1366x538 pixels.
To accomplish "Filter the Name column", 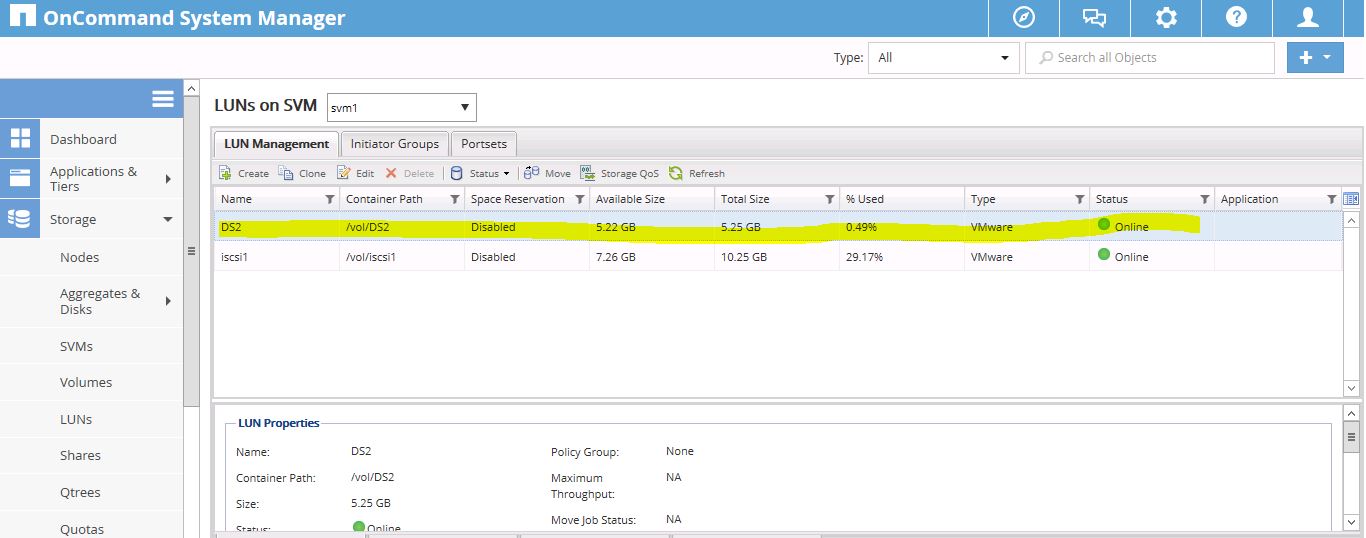I will tap(329, 199).
